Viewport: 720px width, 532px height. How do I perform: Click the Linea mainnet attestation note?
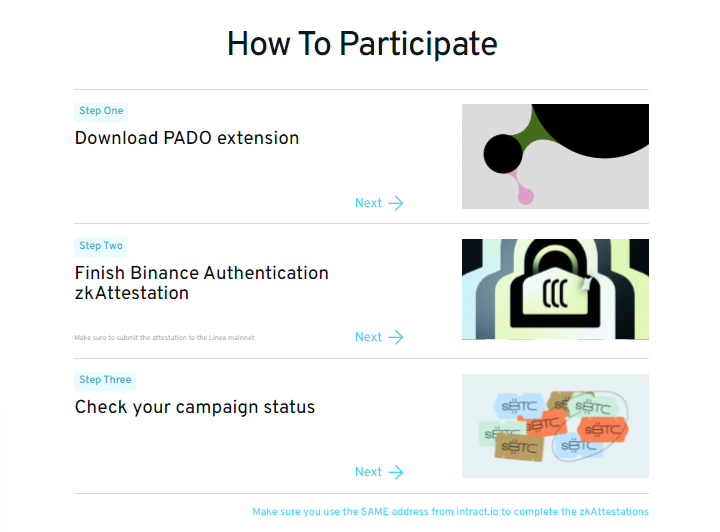click(164, 337)
